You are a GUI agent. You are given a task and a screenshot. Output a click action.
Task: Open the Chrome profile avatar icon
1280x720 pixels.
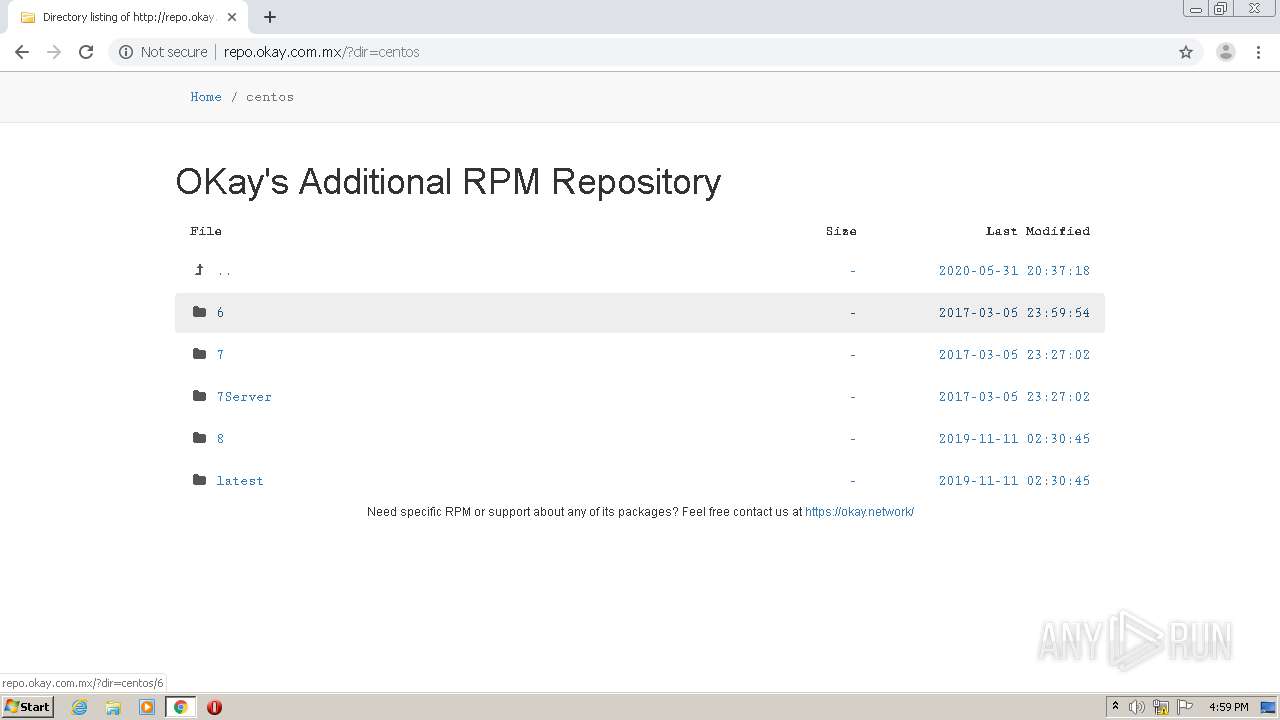(x=1226, y=52)
